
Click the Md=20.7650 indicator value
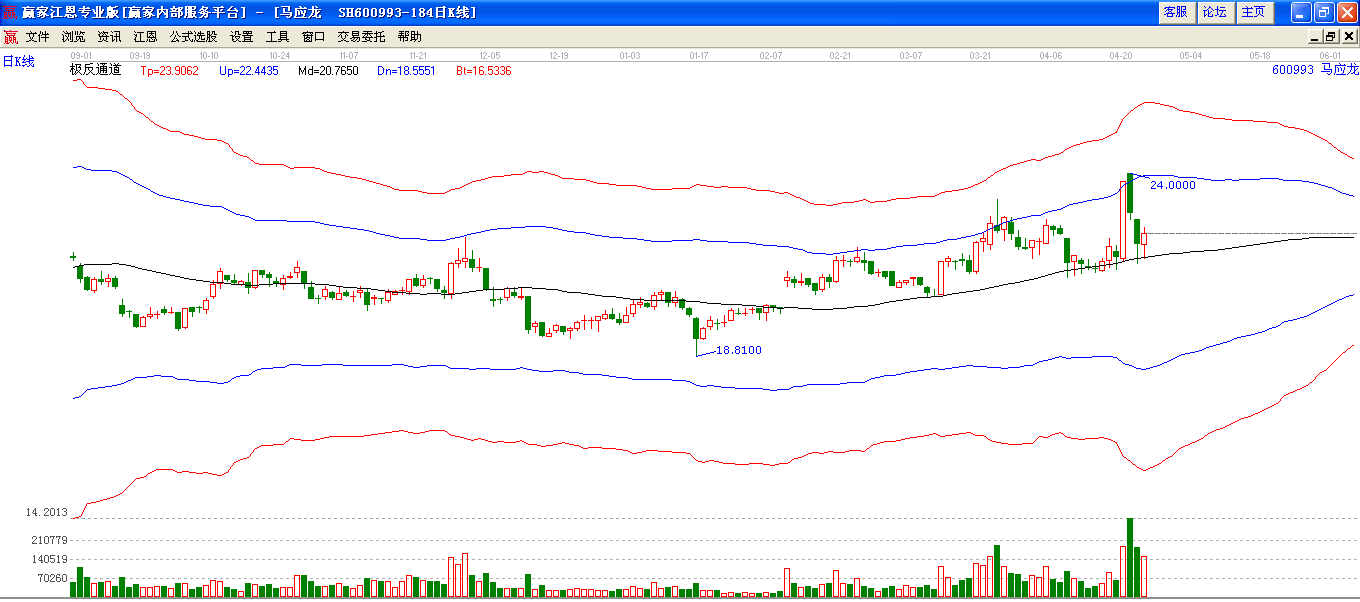coord(328,71)
